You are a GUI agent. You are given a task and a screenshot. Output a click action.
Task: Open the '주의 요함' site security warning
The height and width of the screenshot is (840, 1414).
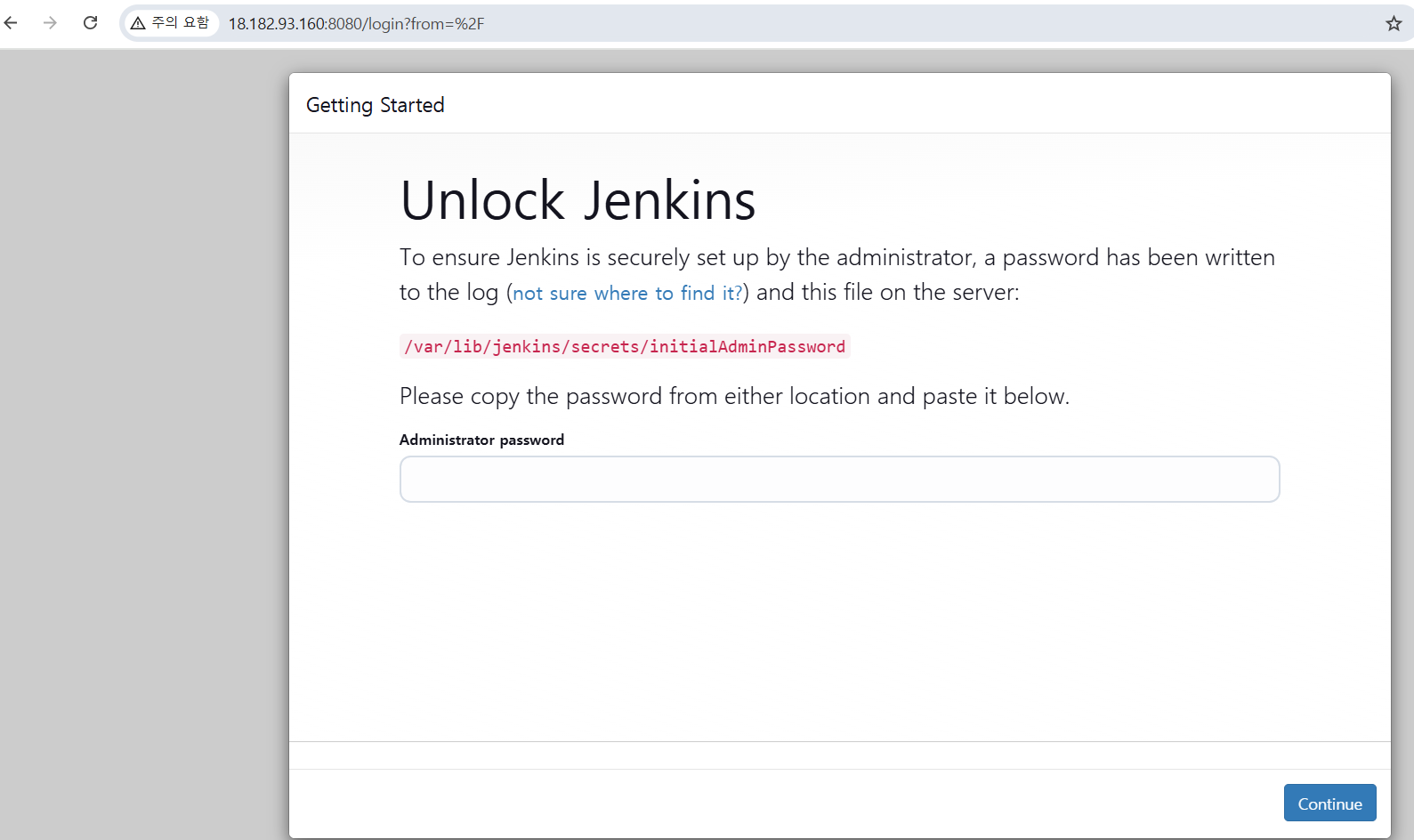click(170, 23)
